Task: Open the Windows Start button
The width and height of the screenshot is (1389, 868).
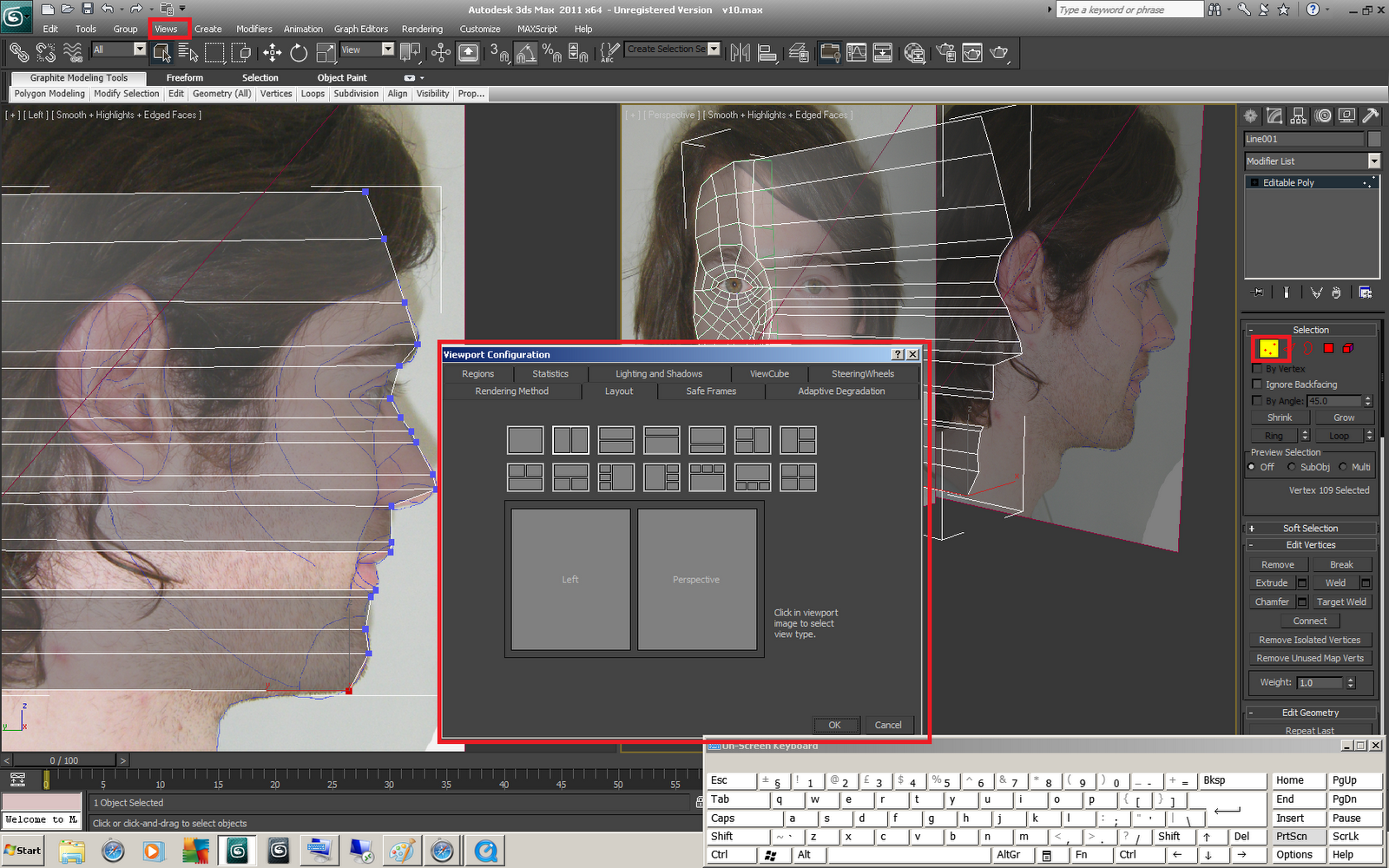Action: click(x=23, y=851)
